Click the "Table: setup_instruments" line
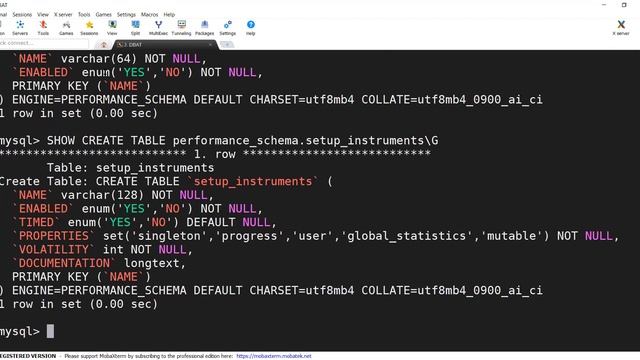 (130, 168)
